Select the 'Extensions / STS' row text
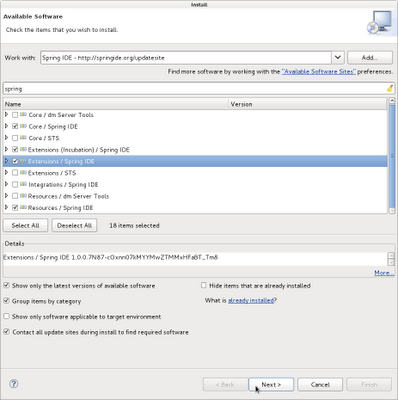 pos(52,173)
